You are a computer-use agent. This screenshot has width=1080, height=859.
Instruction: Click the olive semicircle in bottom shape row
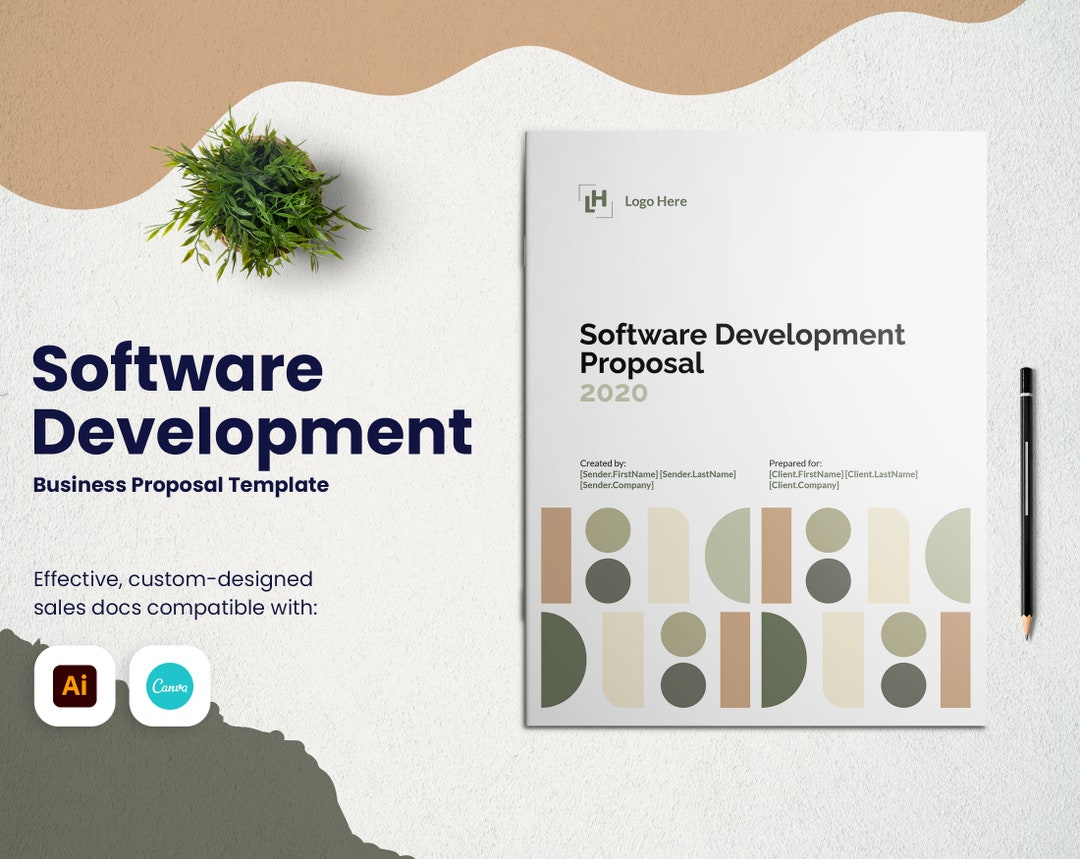tap(777, 658)
